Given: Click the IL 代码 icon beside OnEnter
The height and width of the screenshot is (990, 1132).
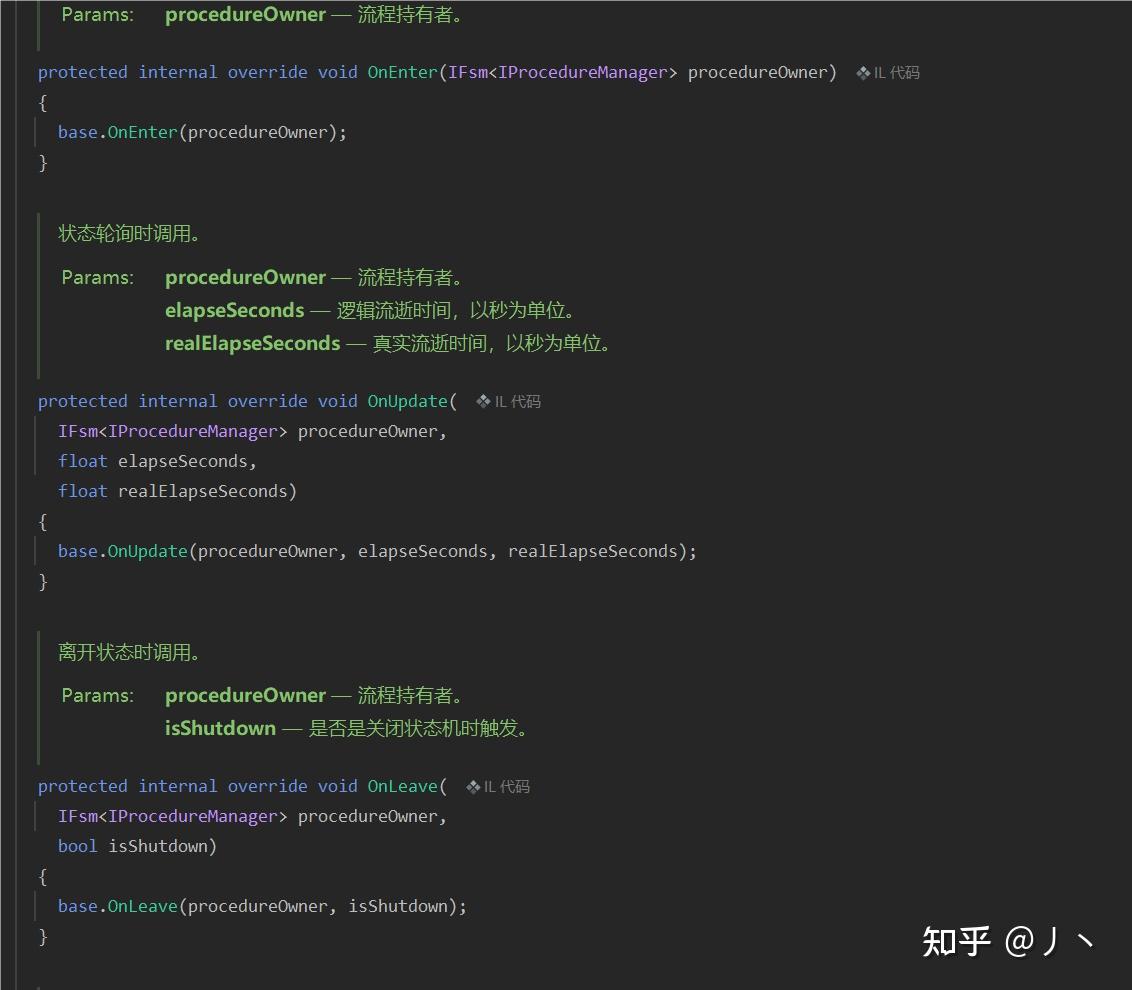Looking at the screenshot, I should point(887,72).
